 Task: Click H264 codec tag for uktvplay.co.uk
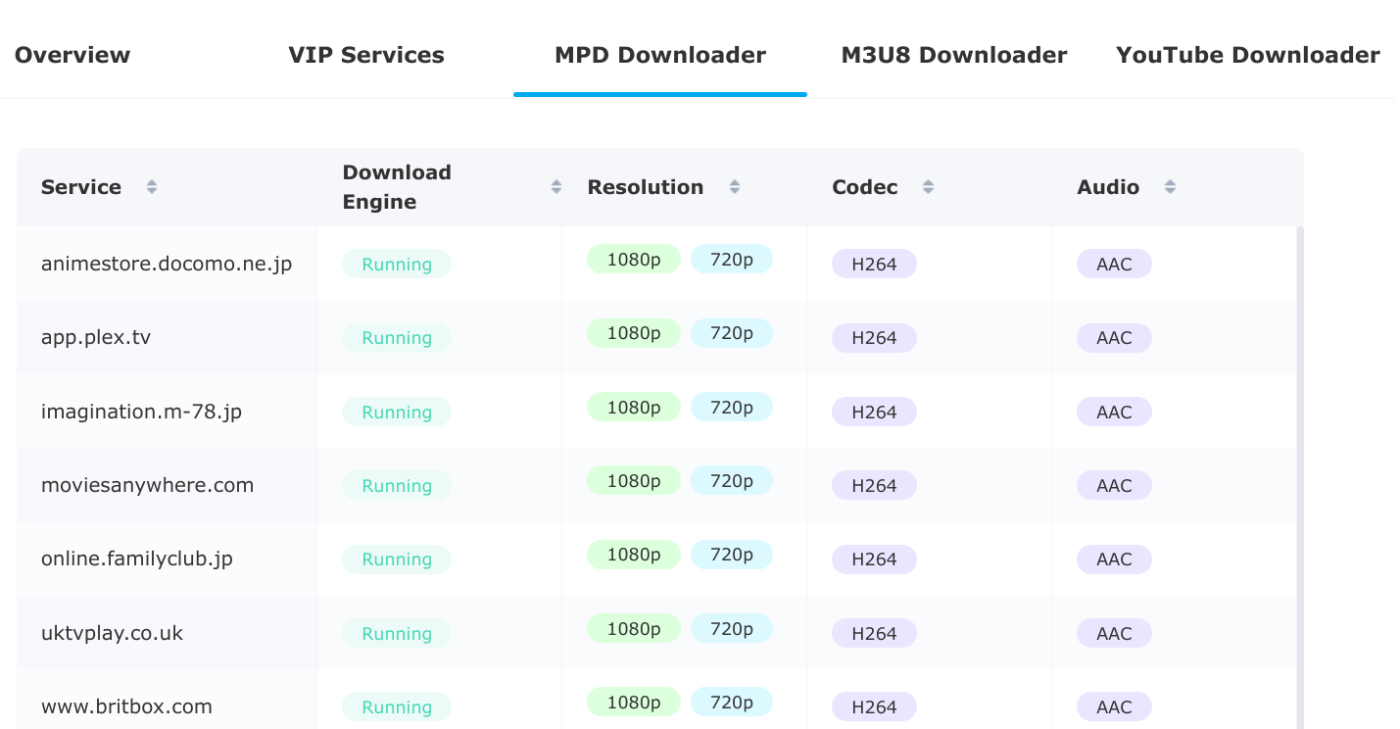click(874, 633)
